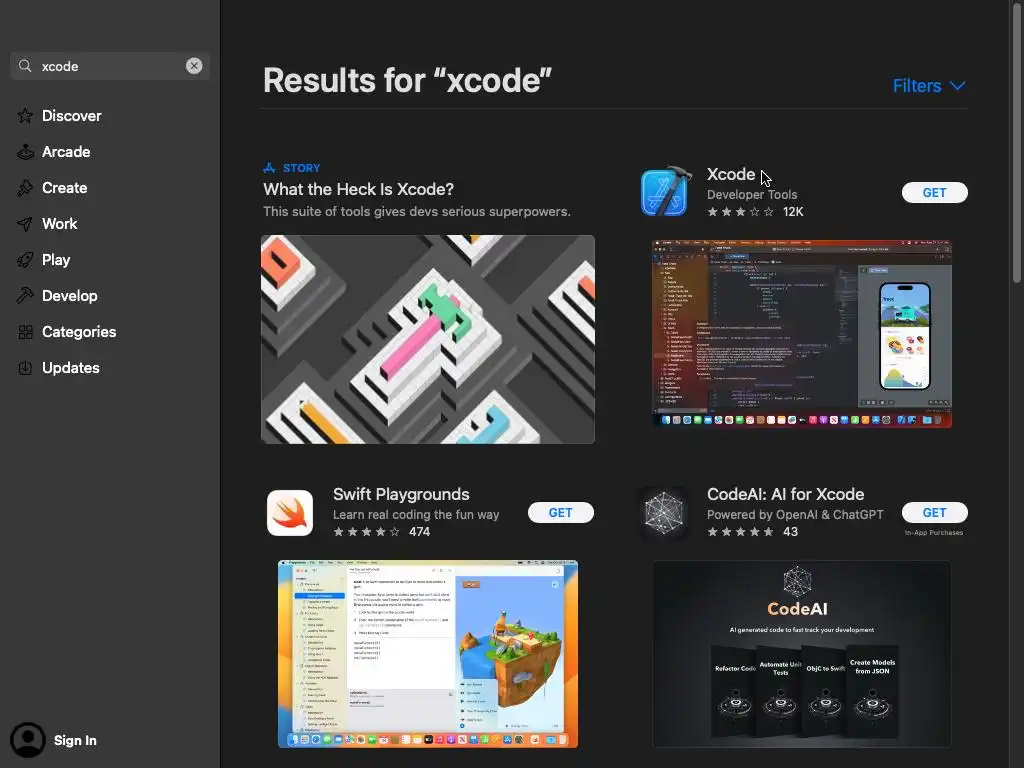Click 'Learn real coding the fun way' subtitle

416,515
